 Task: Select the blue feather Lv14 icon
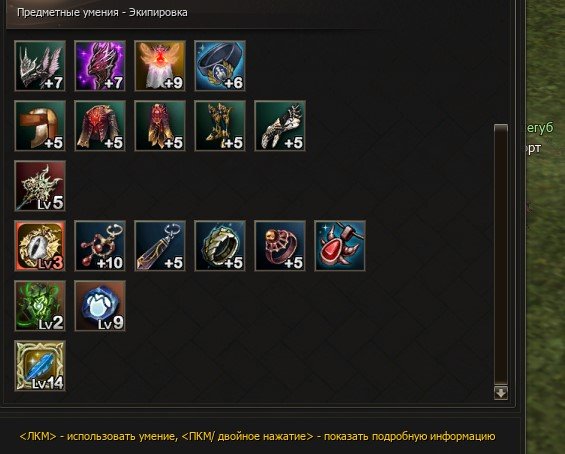[x=40, y=366]
